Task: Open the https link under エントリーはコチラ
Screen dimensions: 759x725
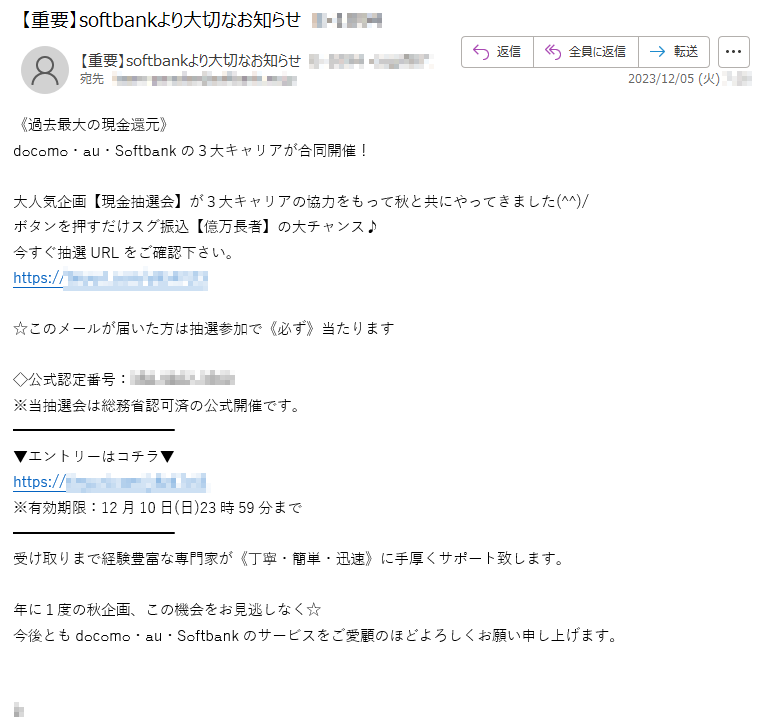Action: tap(109, 482)
